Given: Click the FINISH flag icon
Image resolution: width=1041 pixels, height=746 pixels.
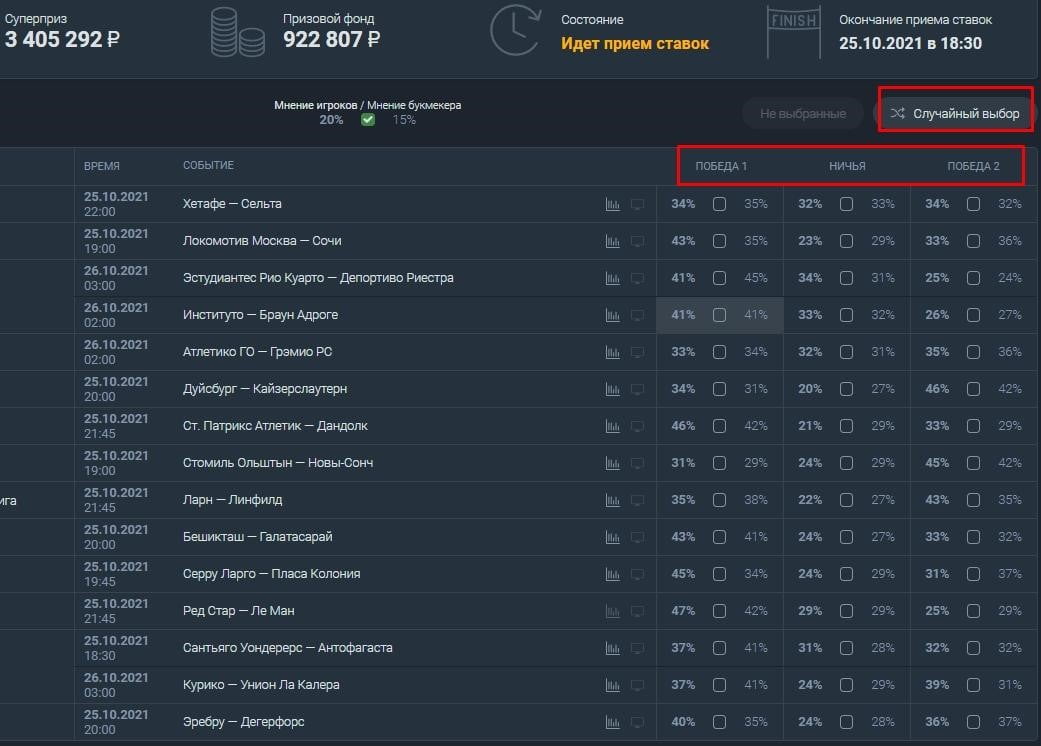Looking at the screenshot, I should click(x=793, y=31).
